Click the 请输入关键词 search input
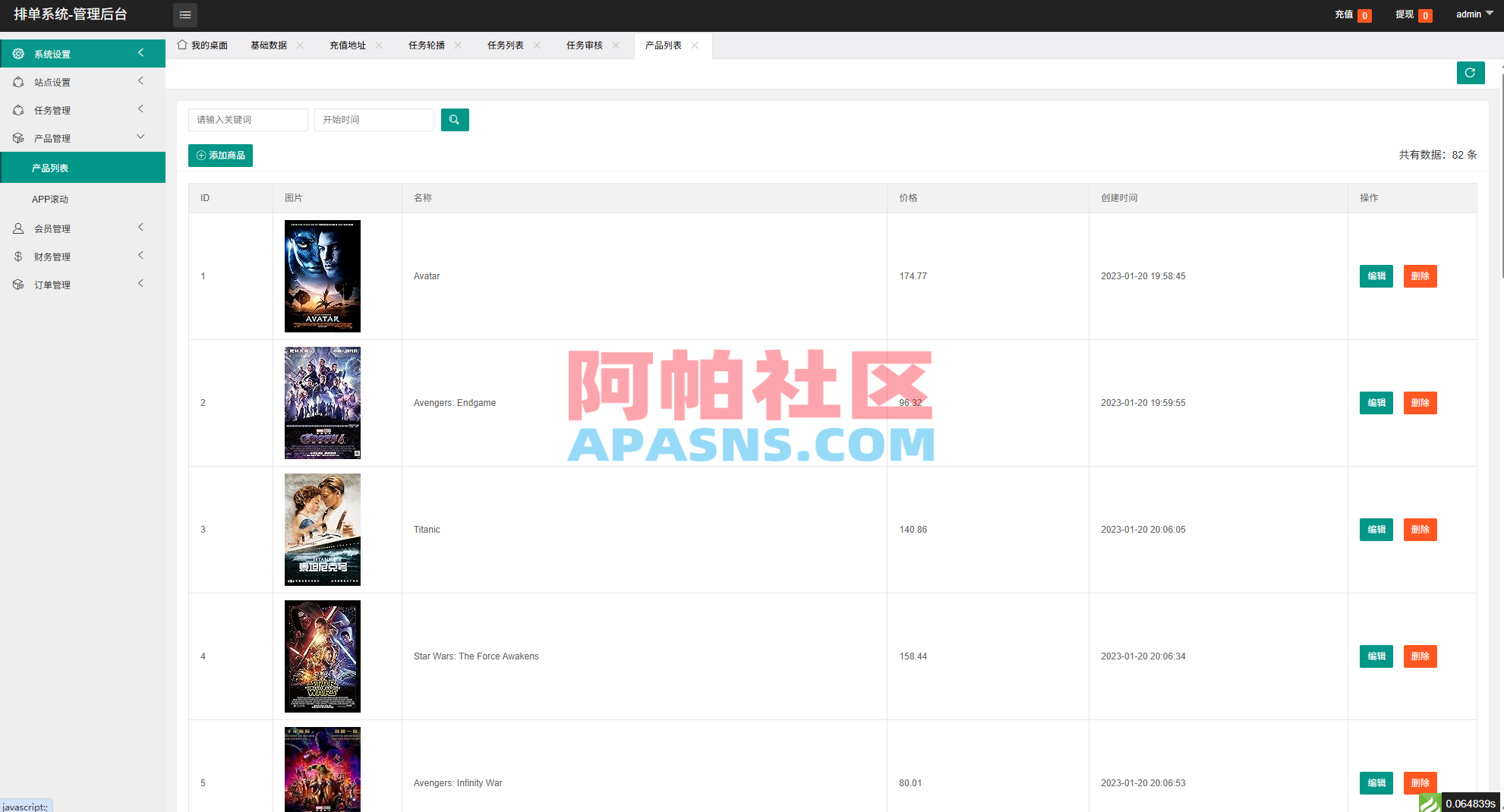Screen dimensions: 1504x812 click(248, 119)
